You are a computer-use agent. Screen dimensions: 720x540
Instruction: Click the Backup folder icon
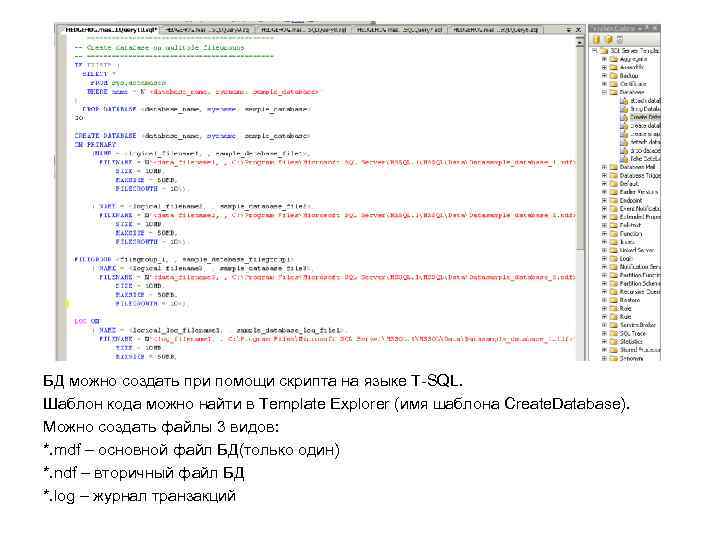coord(613,76)
